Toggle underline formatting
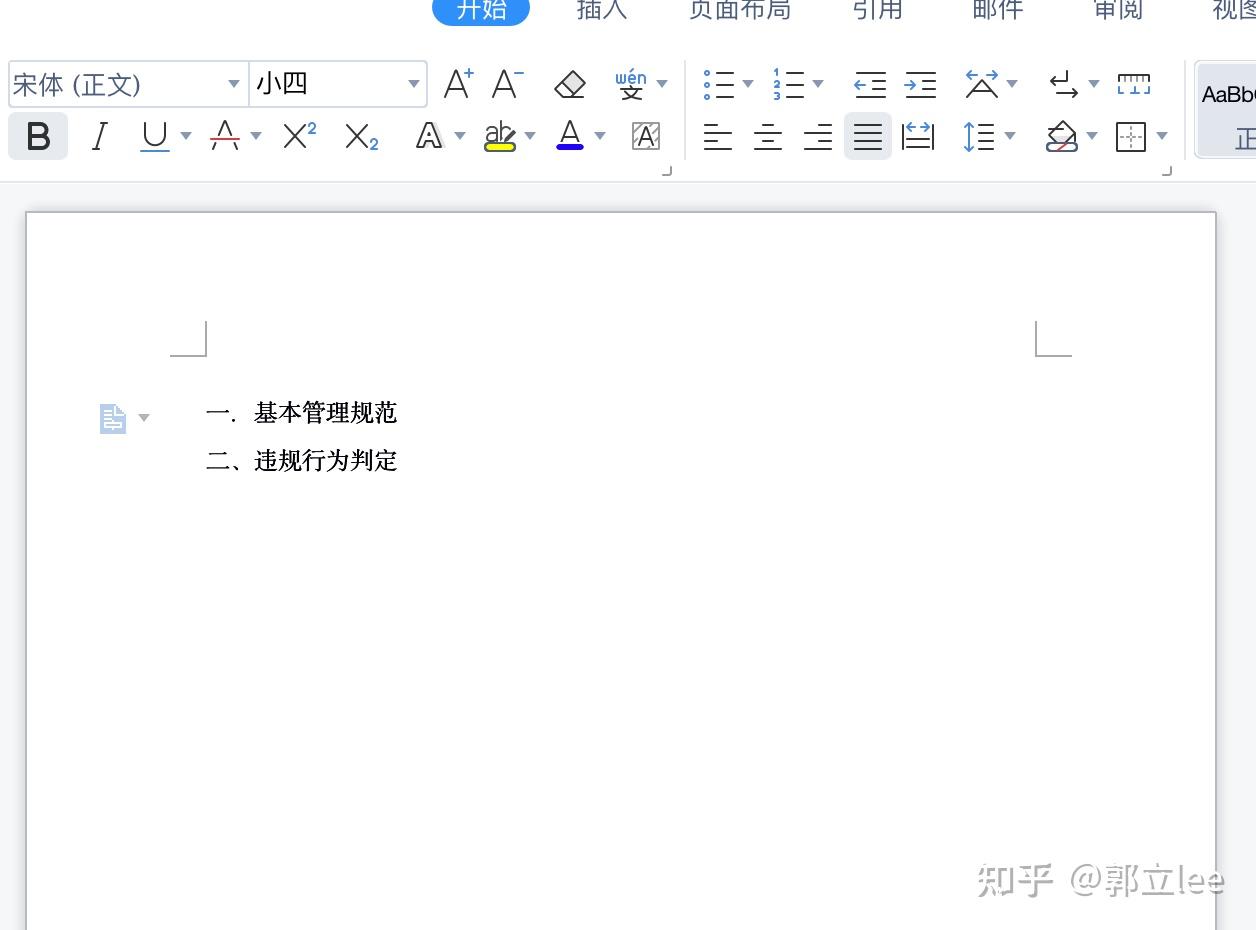The width and height of the screenshot is (1256, 930). 155,136
